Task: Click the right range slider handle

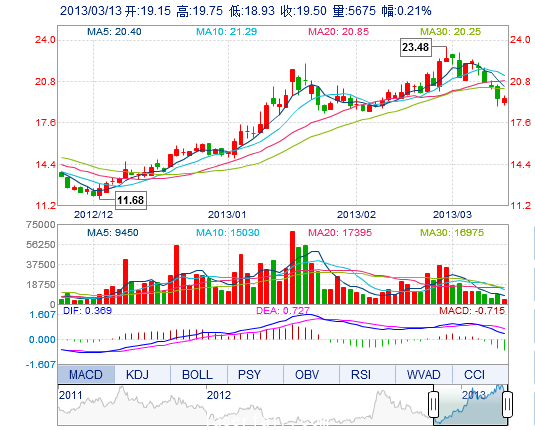Action: pos(508,404)
